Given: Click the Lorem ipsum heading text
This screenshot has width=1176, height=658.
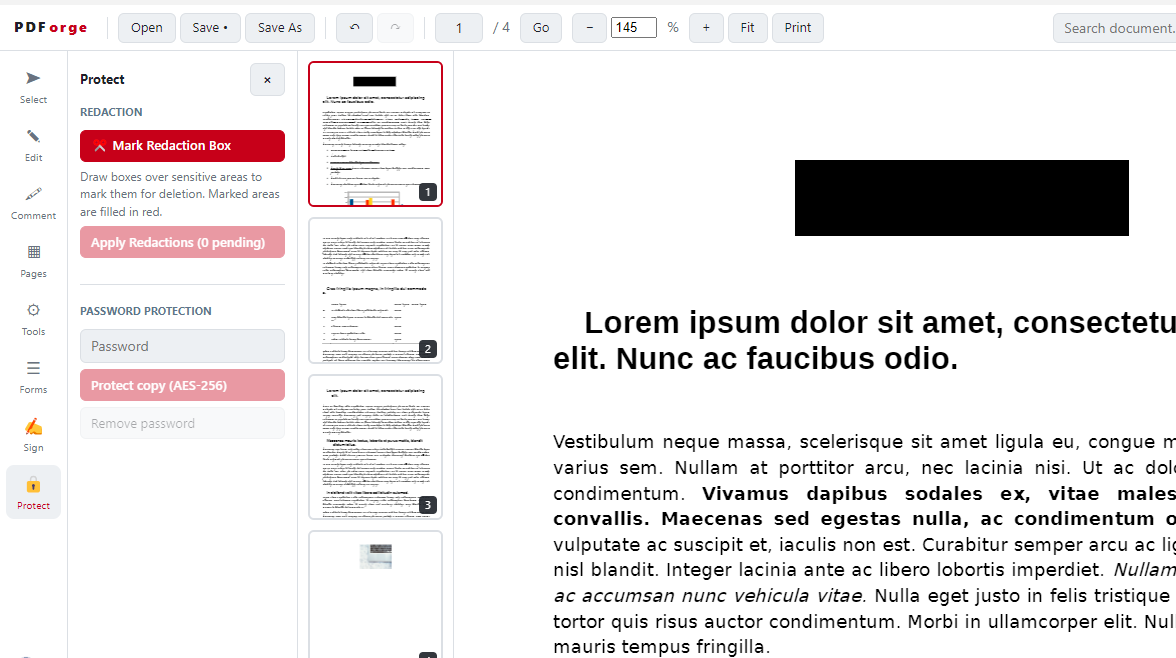Looking at the screenshot, I should [864, 341].
